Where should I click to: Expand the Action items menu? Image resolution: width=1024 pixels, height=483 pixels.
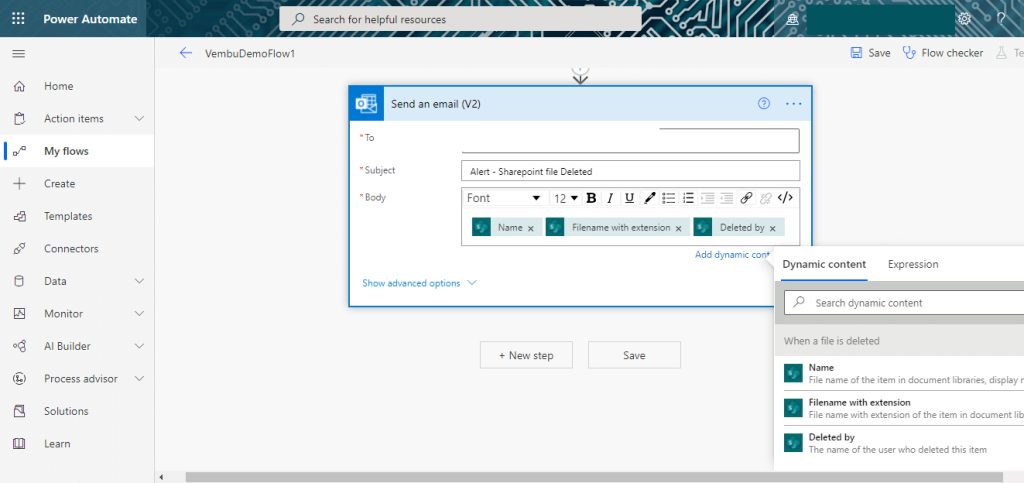[139, 119]
